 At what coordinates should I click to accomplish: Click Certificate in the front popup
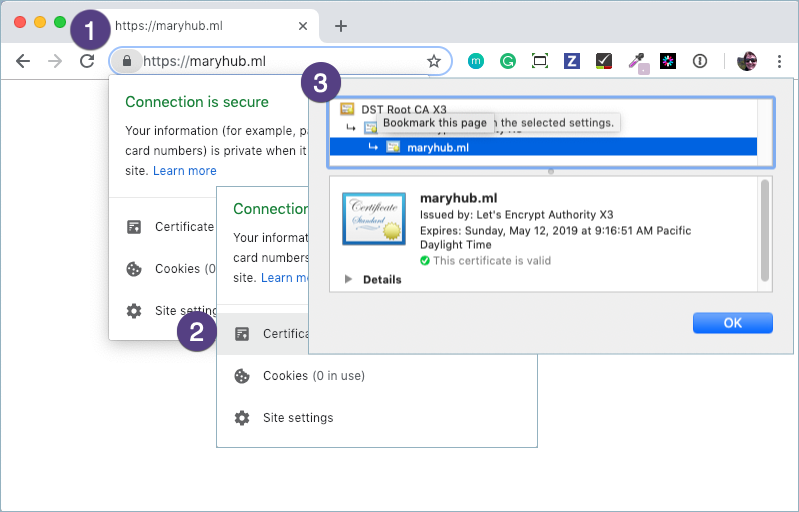pos(263,334)
